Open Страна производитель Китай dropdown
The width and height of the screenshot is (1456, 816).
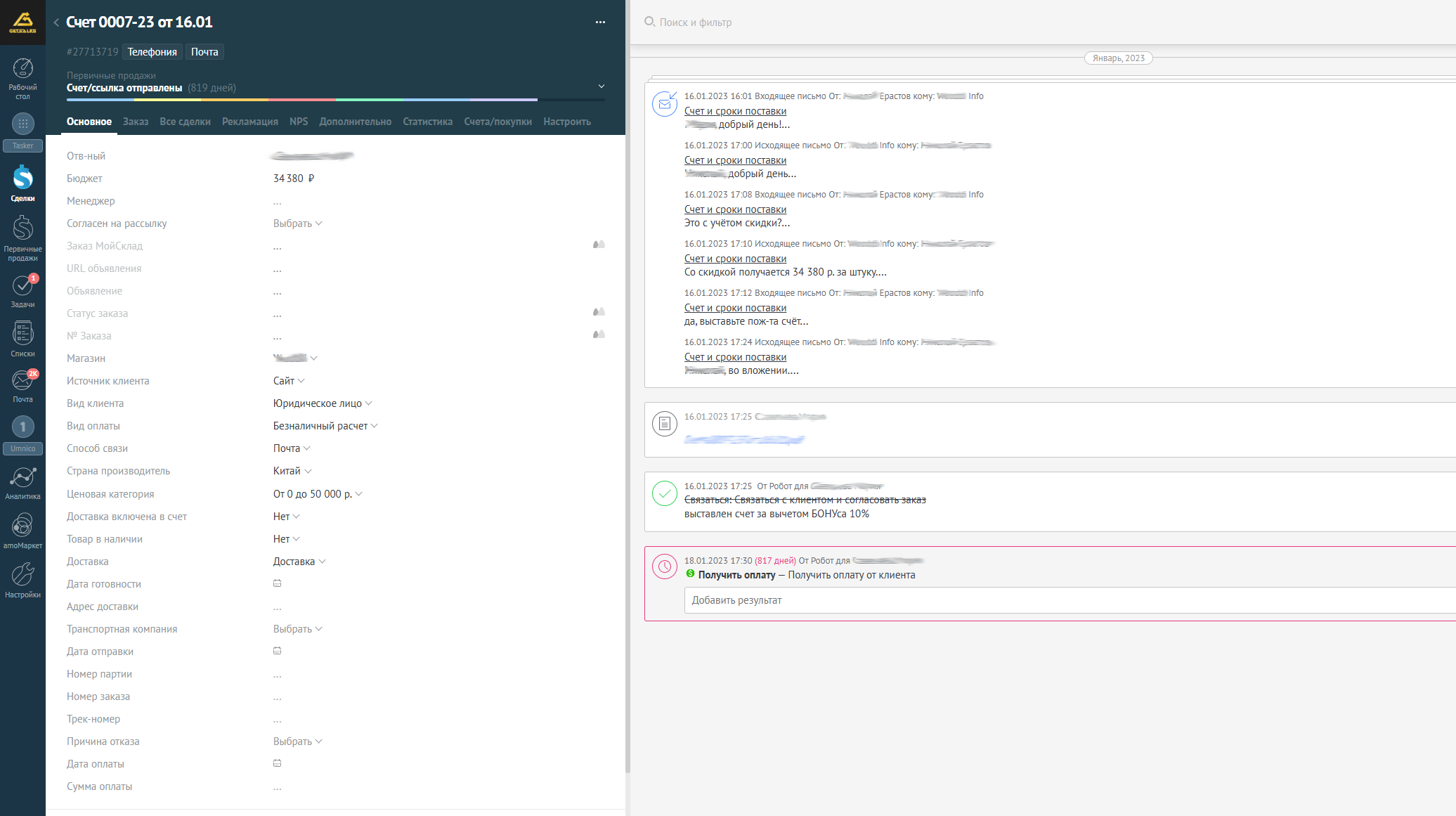pos(292,471)
